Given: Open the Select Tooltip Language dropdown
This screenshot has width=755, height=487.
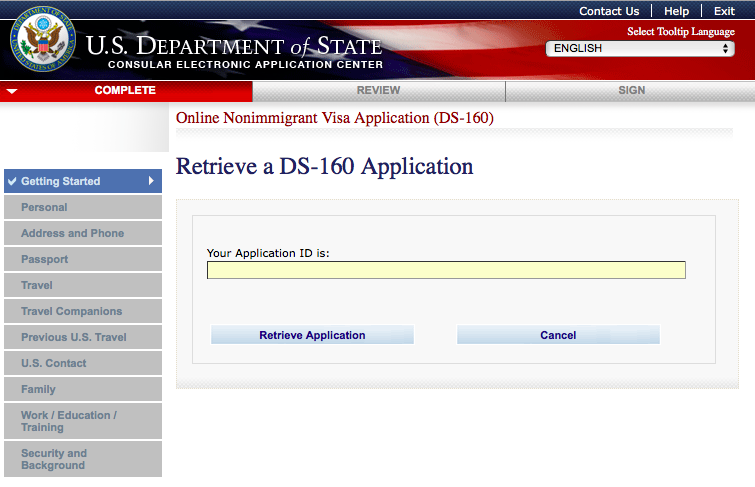Looking at the screenshot, I should (x=640, y=48).
